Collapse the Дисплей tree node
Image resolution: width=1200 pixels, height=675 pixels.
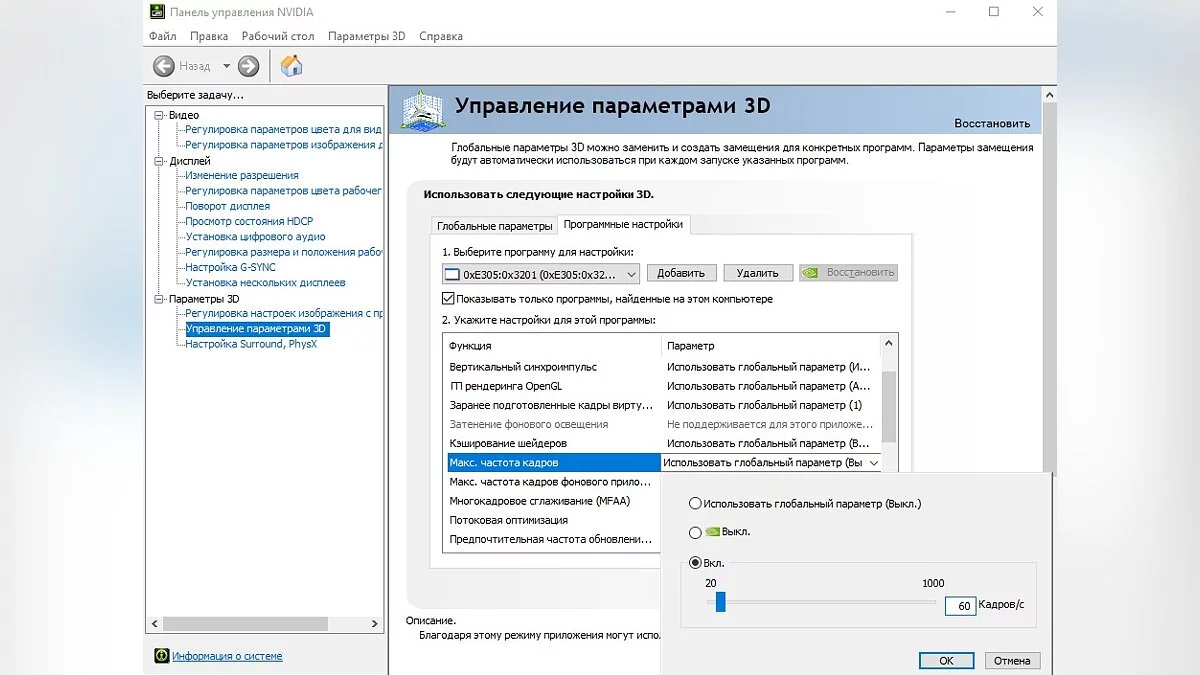click(158, 161)
